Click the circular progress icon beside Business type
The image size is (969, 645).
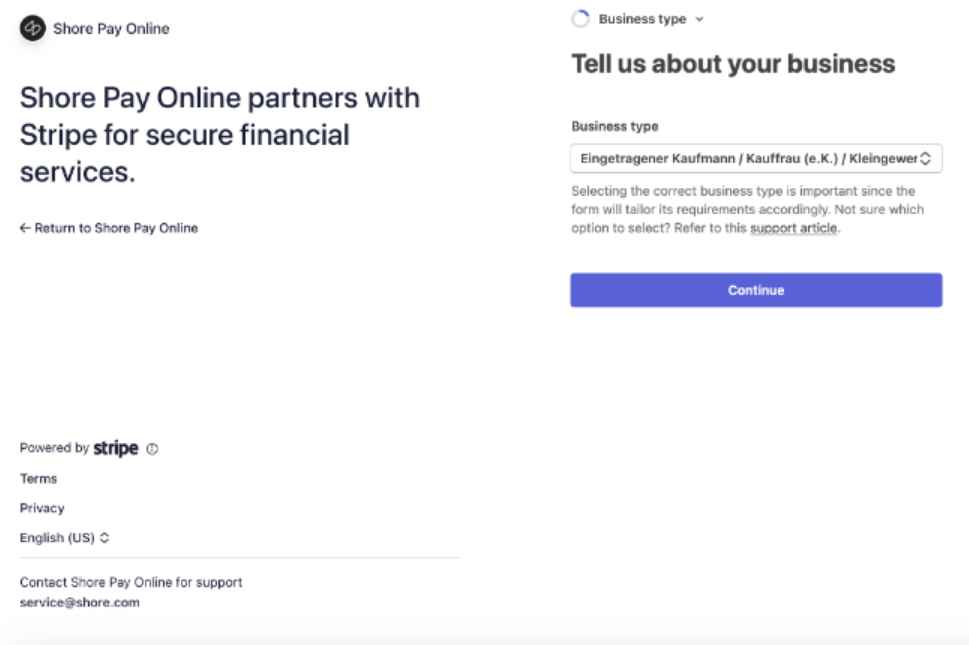(580, 19)
